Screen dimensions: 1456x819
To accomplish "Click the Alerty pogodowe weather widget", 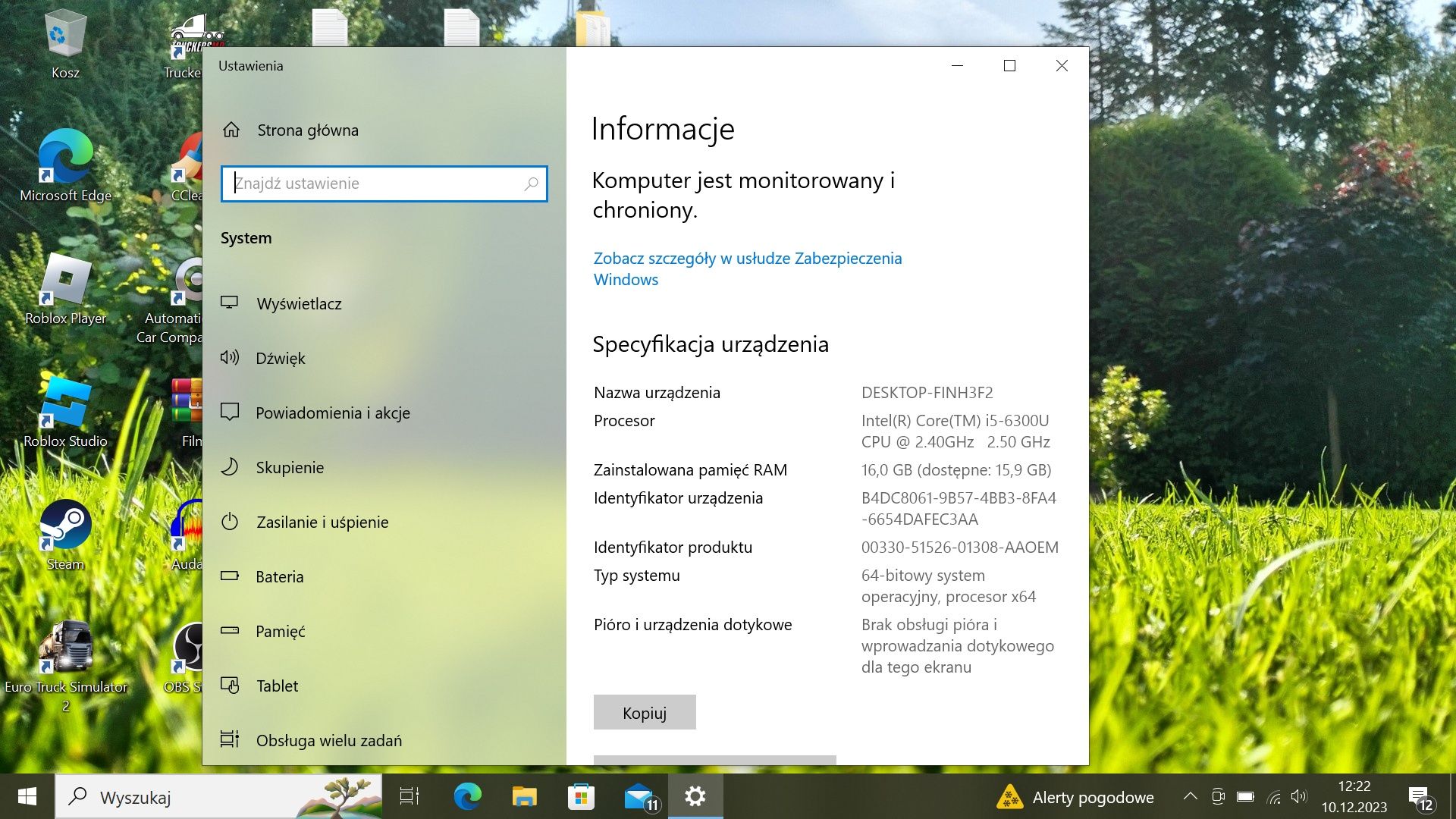I will (1075, 797).
